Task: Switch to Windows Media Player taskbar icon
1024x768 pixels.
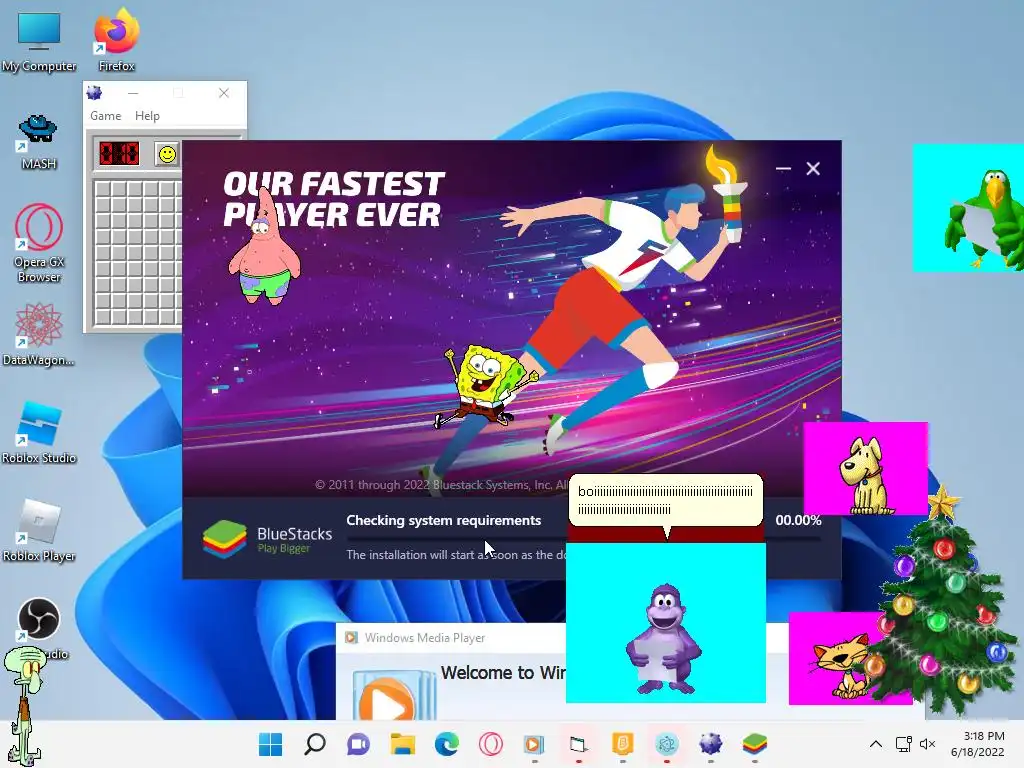Action: [x=534, y=744]
